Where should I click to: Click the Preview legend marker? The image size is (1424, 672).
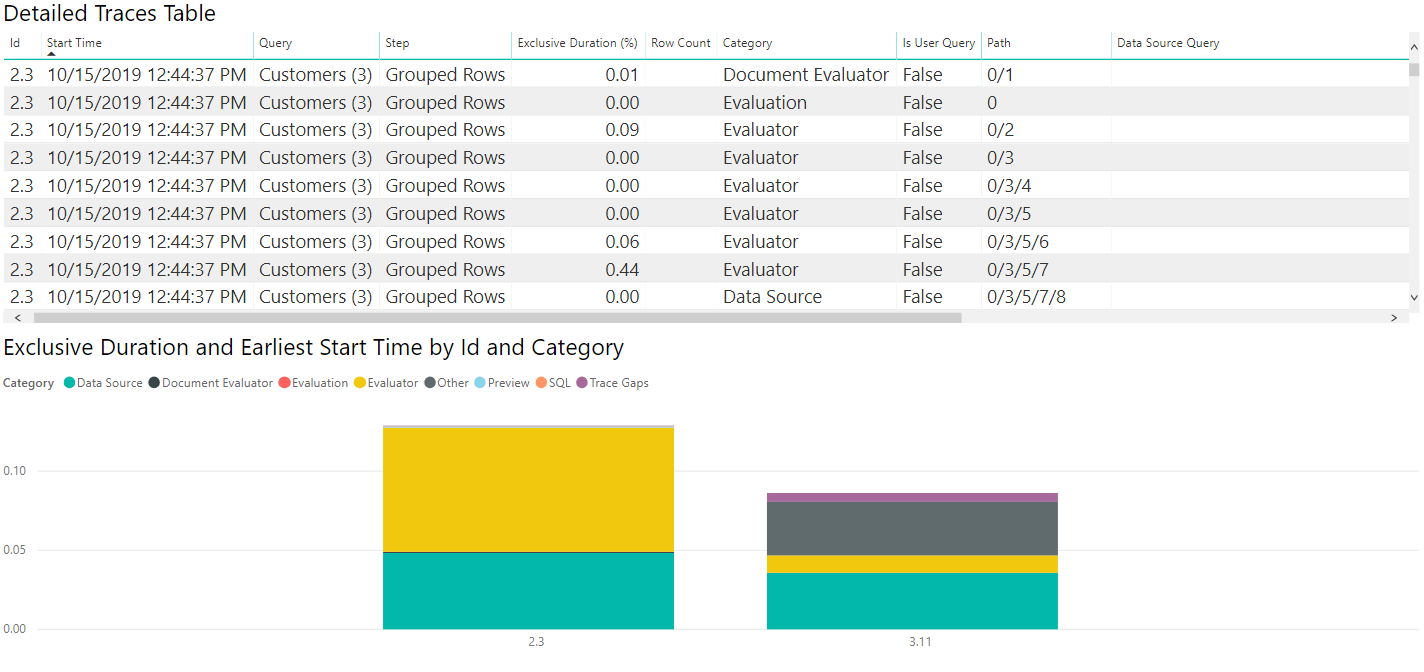[x=478, y=383]
